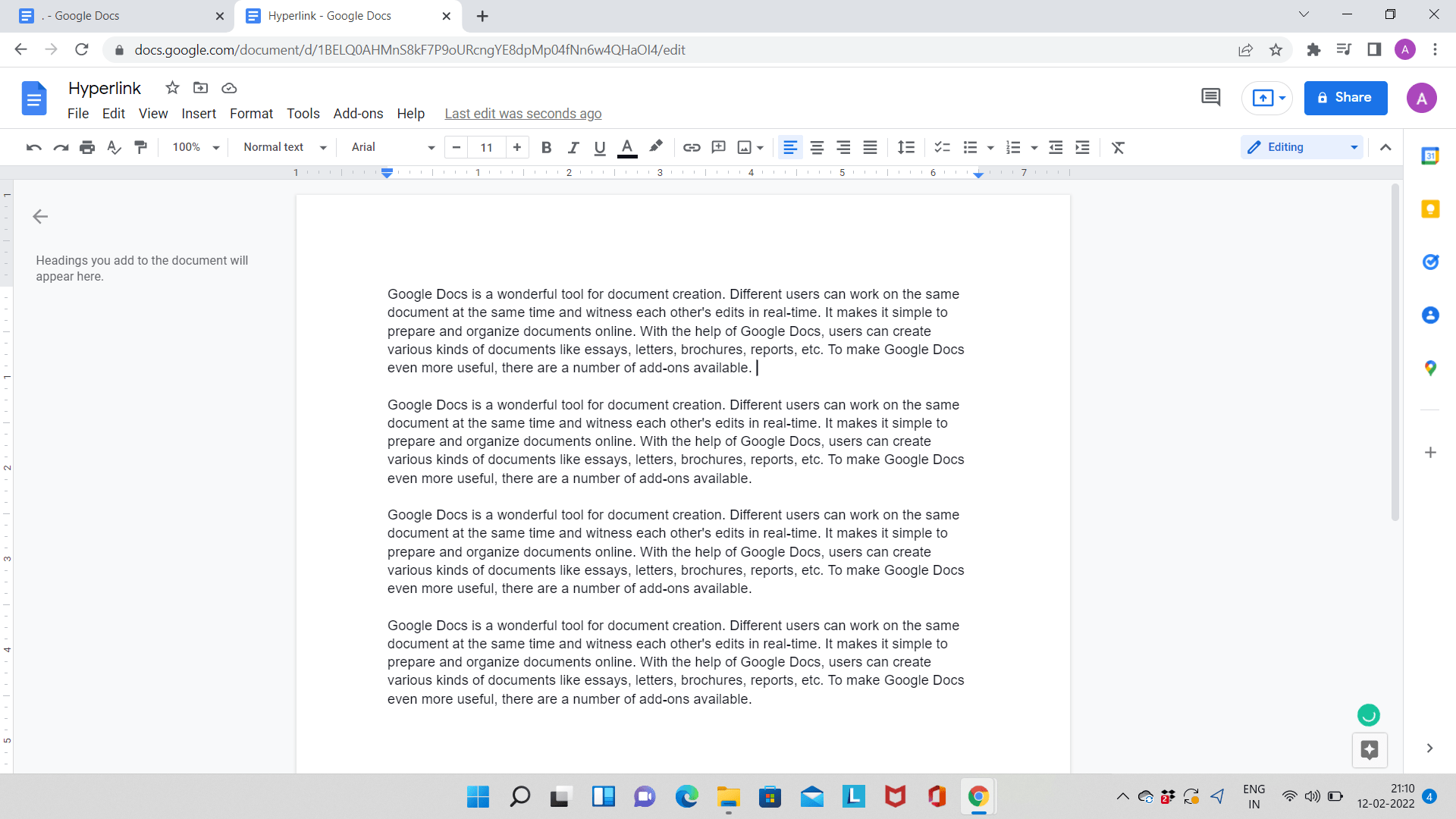1456x819 pixels.
Task: Click the Insert link icon in toolbar
Action: [691, 147]
